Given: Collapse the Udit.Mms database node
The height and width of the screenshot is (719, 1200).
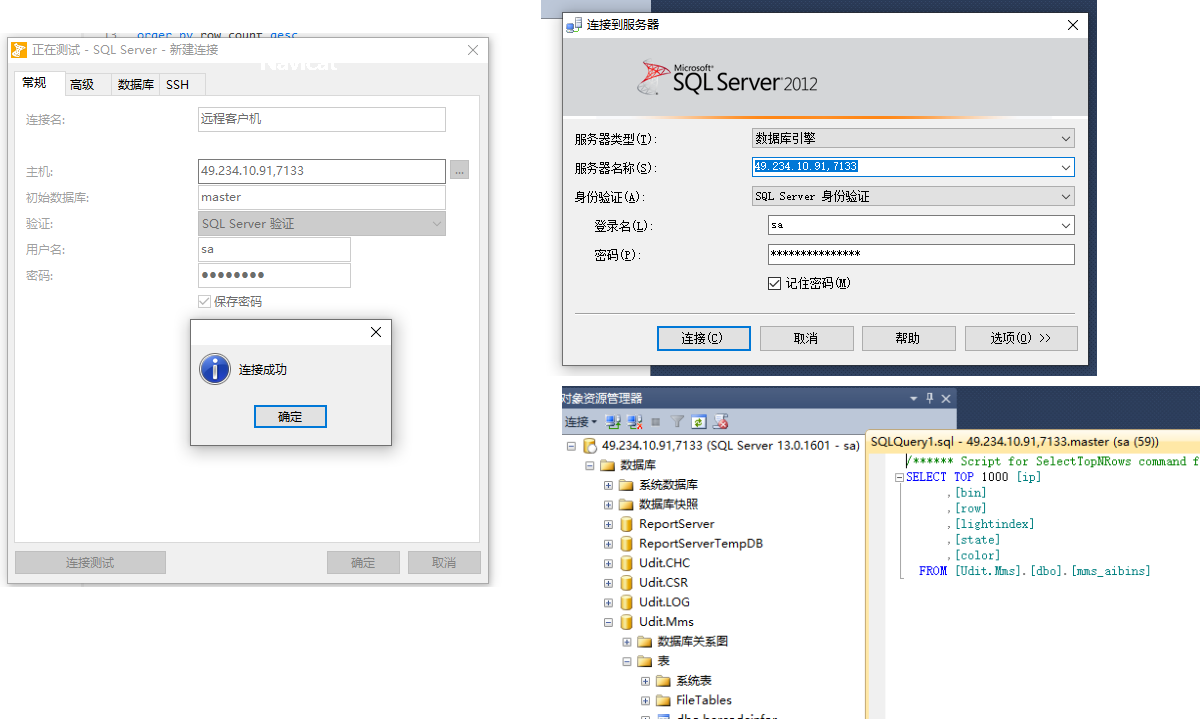Looking at the screenshot, I should point(608,622).
